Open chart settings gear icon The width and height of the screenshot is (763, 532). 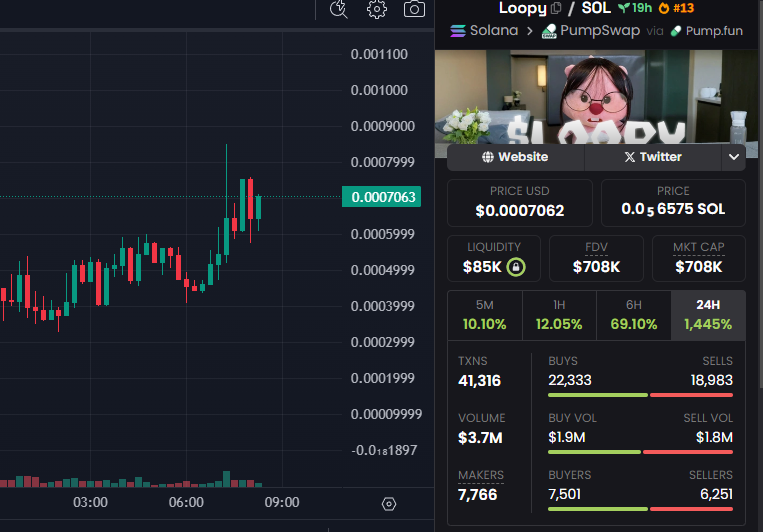(377, 9)
